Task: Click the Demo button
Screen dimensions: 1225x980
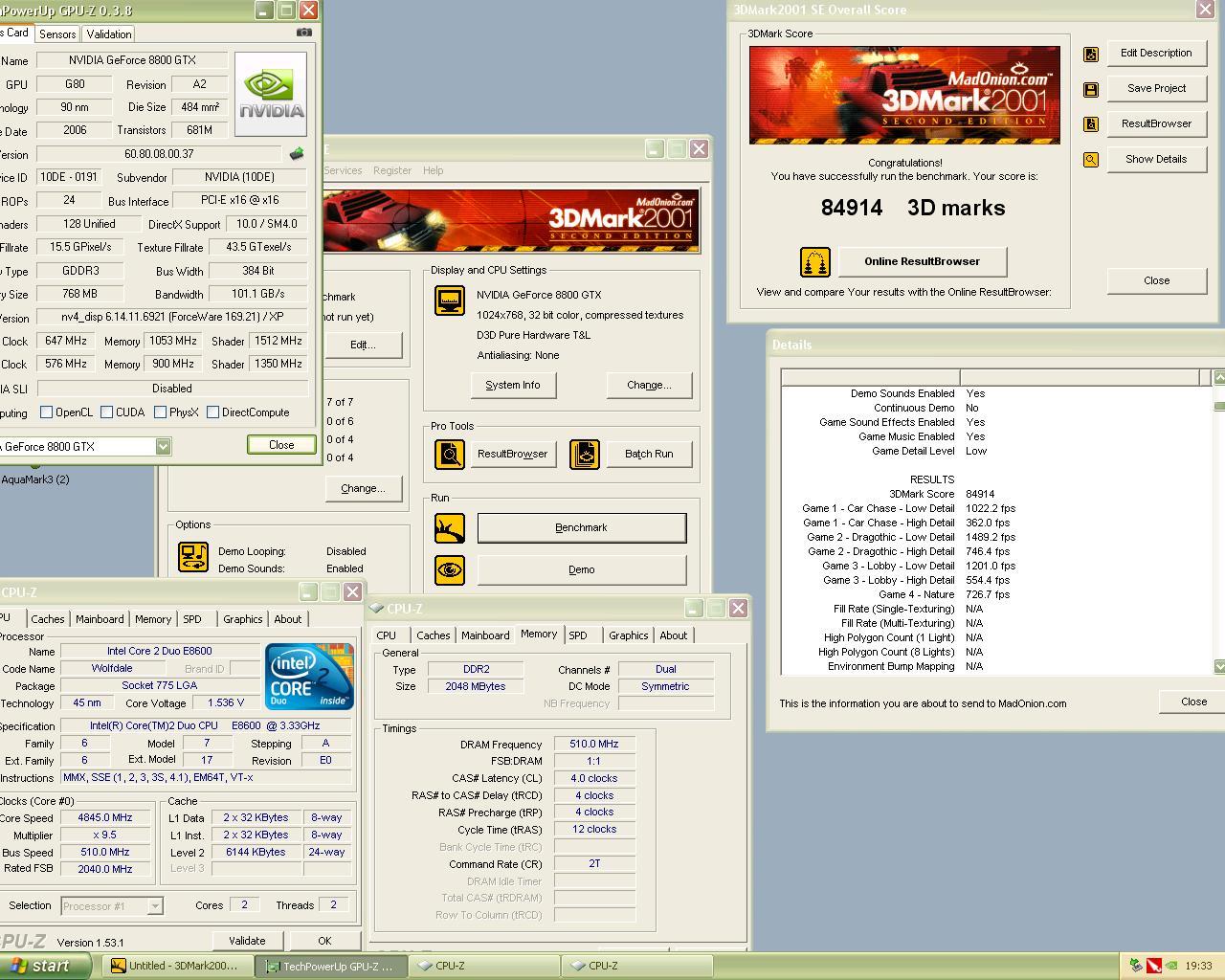Action: [581, 569]
